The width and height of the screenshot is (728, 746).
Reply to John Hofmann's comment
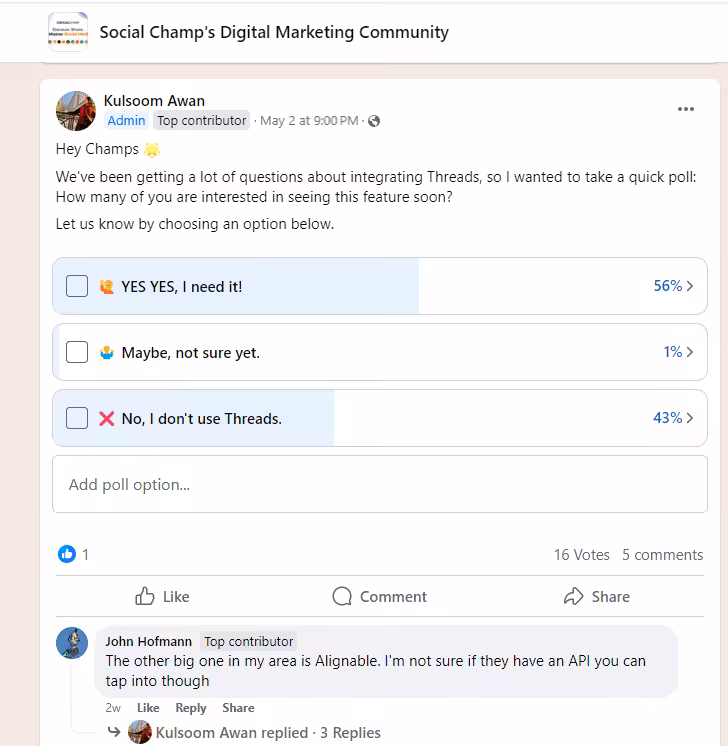click(191, 708)
